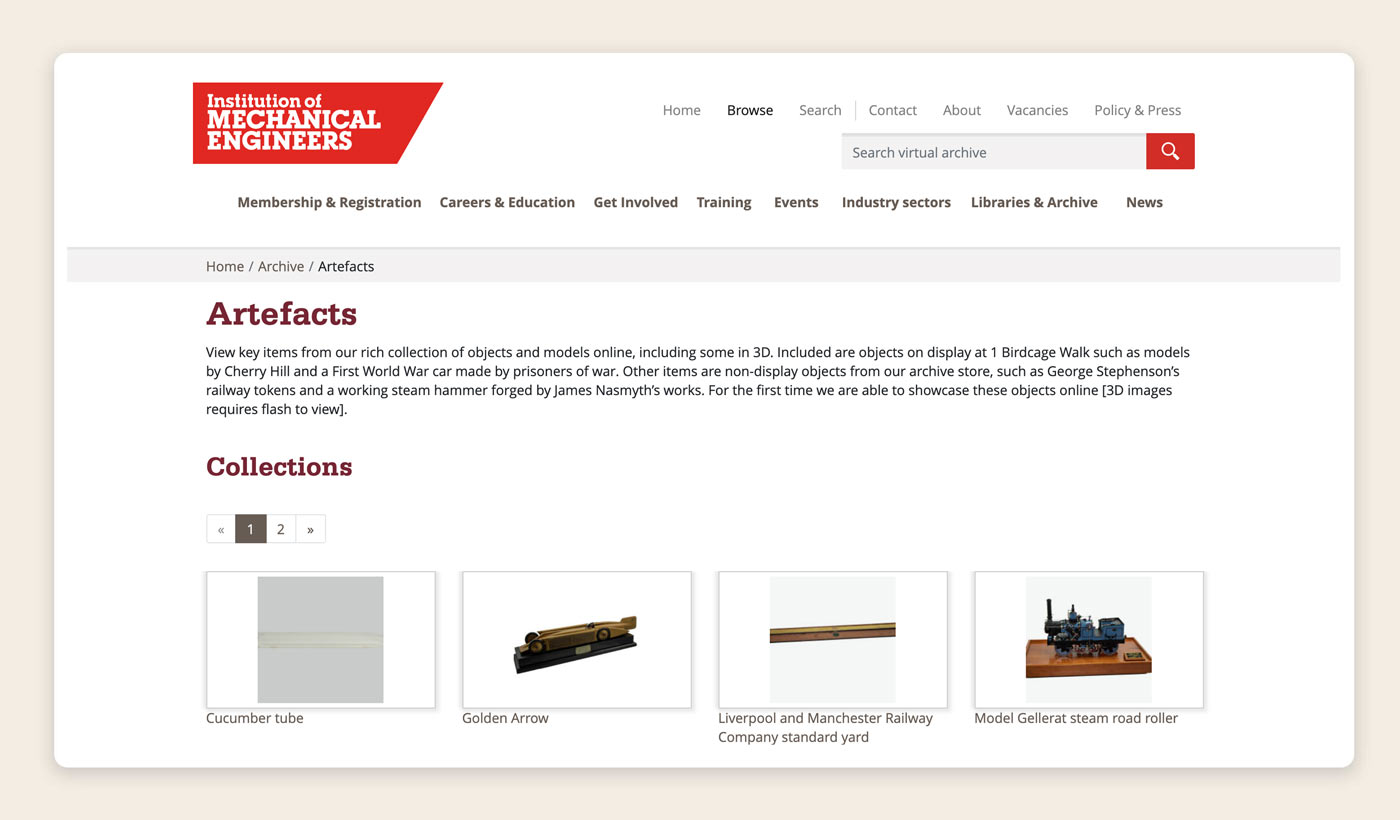The image size is (1400, 820).
Task: Open the Industry sectors menu
Action: click(896, 202)
